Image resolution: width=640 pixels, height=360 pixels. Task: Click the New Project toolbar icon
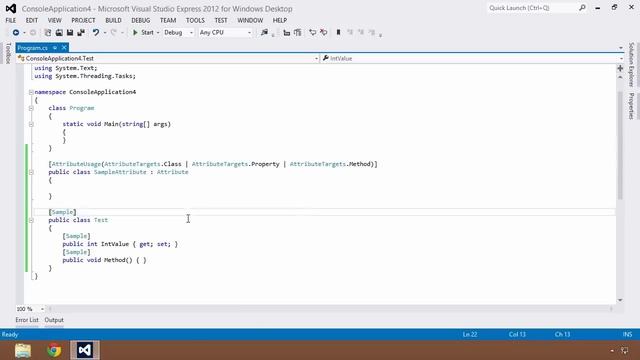click(x=48, y=32)
